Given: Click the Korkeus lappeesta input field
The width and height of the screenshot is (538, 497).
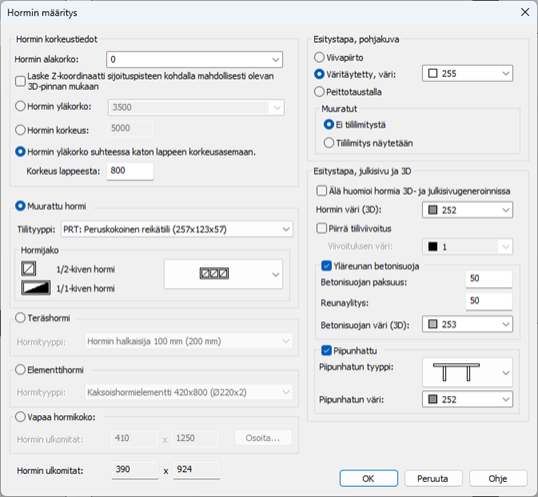Looking at the screenshot, I should coord(130,171).
